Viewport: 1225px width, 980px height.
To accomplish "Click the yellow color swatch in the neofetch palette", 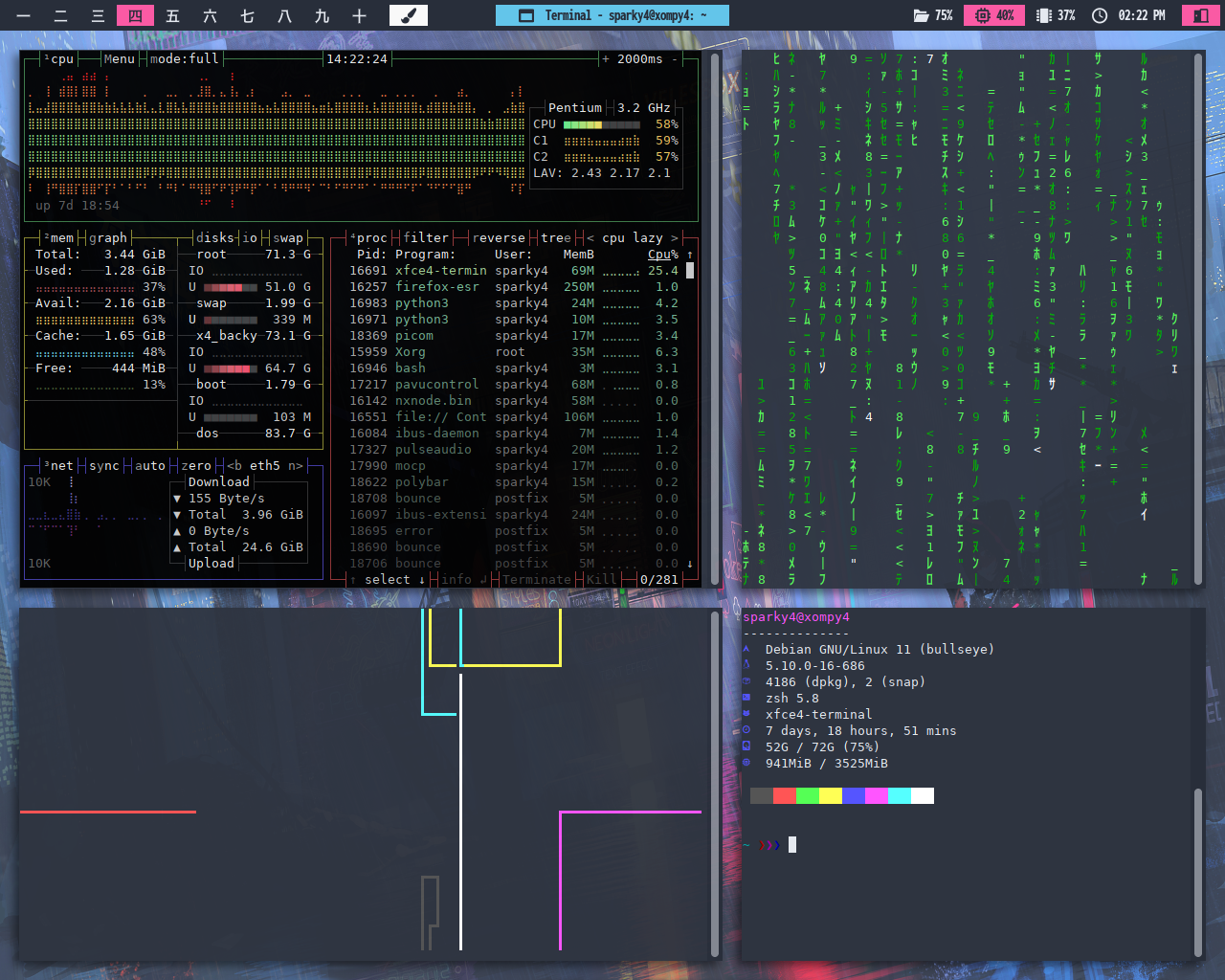I will click(x=830, y=795).
